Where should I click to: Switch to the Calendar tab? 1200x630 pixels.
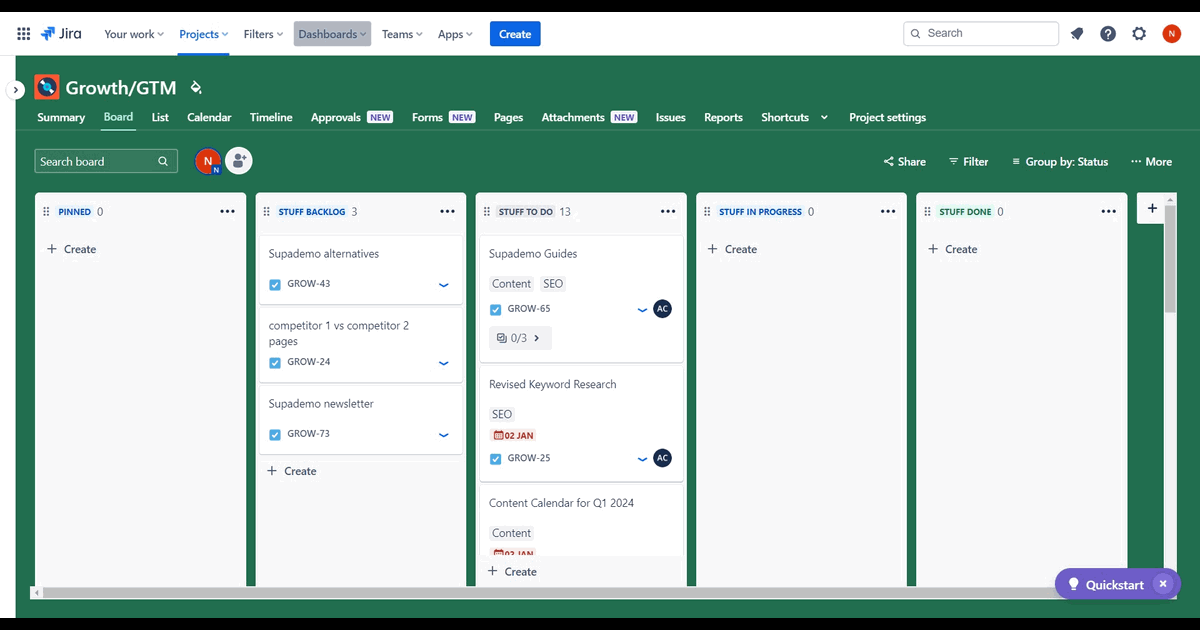pos(209,117)
